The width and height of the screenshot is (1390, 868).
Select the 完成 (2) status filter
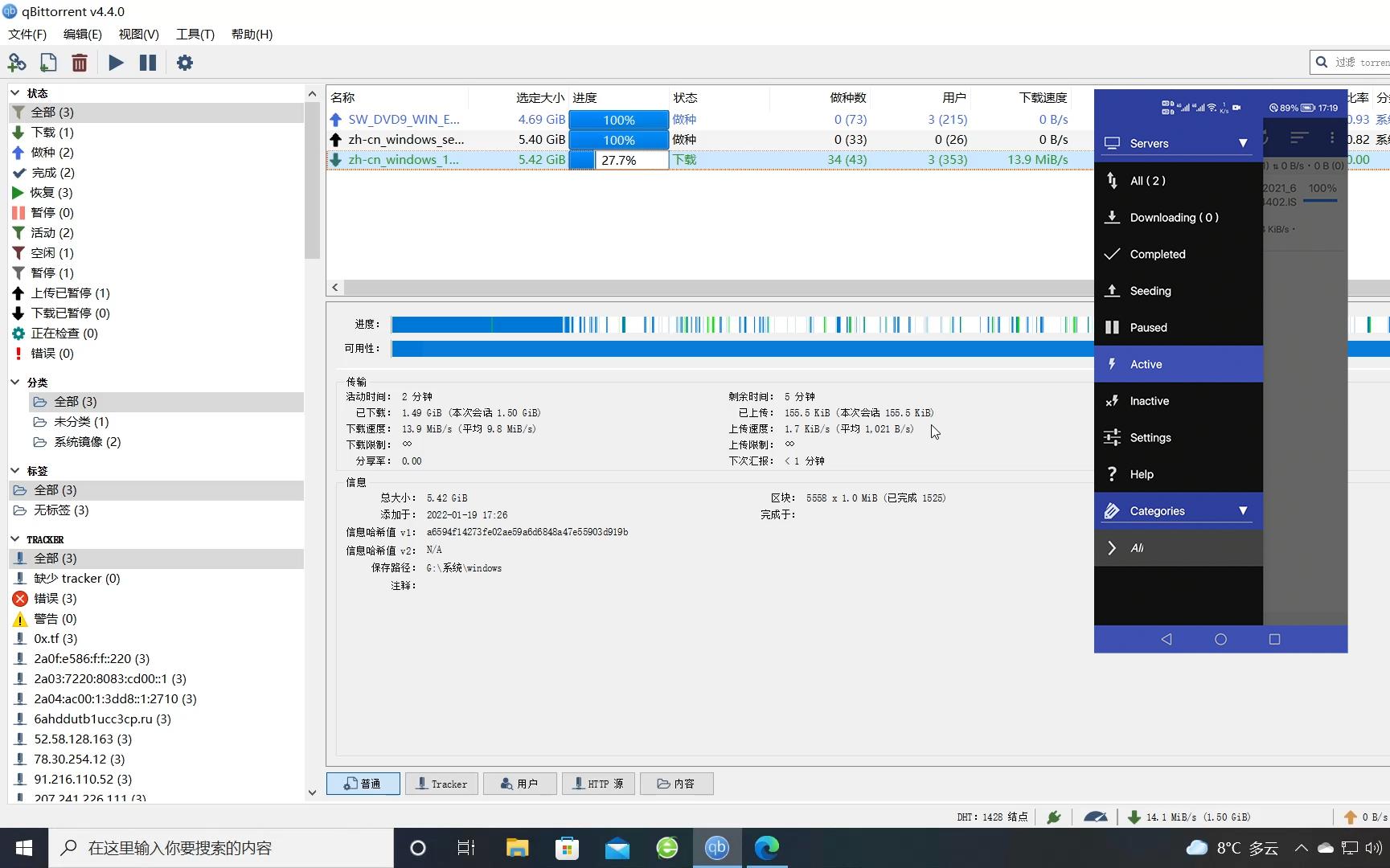(x=157, y=173)
